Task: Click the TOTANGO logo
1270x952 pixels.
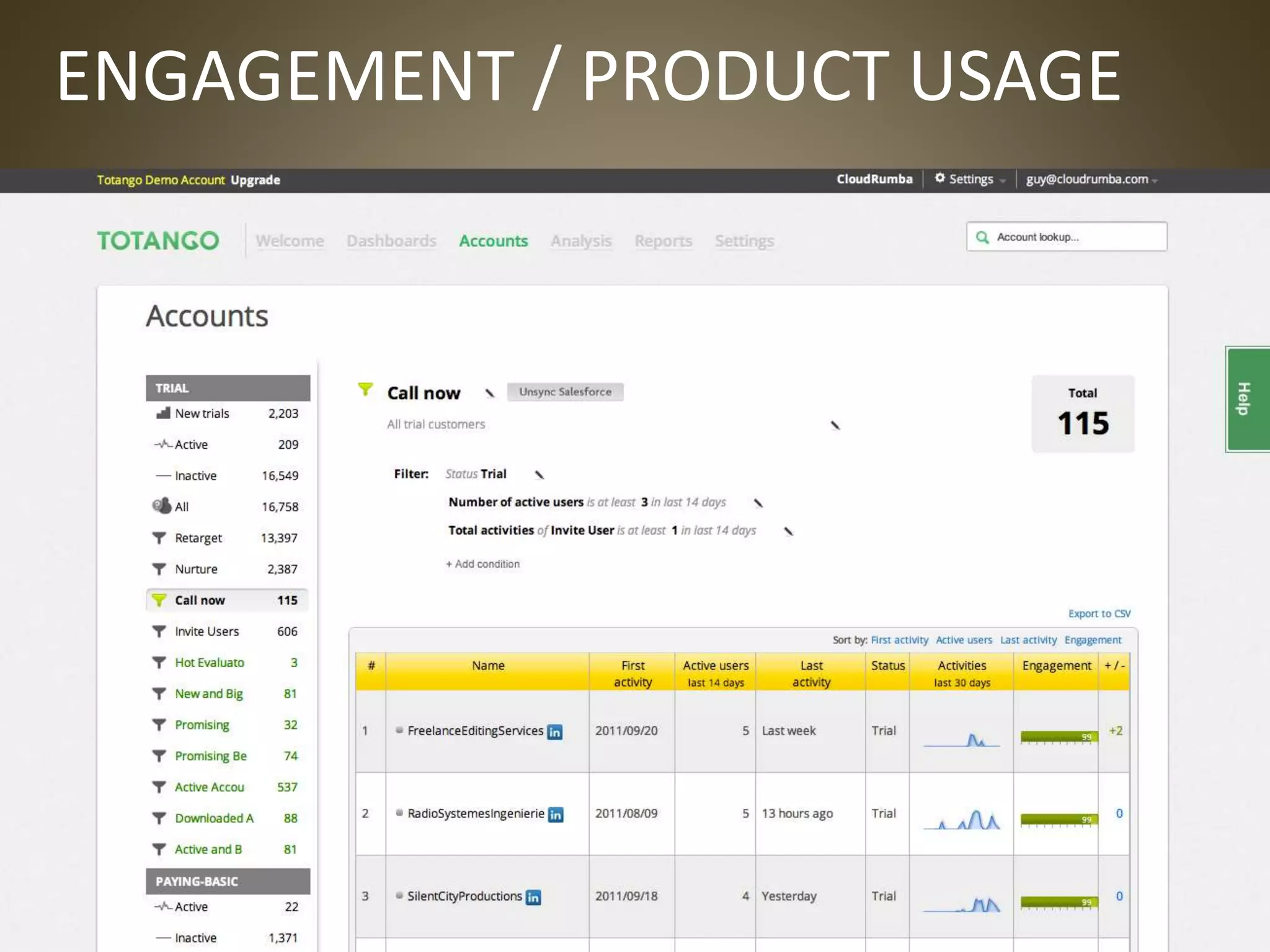Action: coord(158,240)
